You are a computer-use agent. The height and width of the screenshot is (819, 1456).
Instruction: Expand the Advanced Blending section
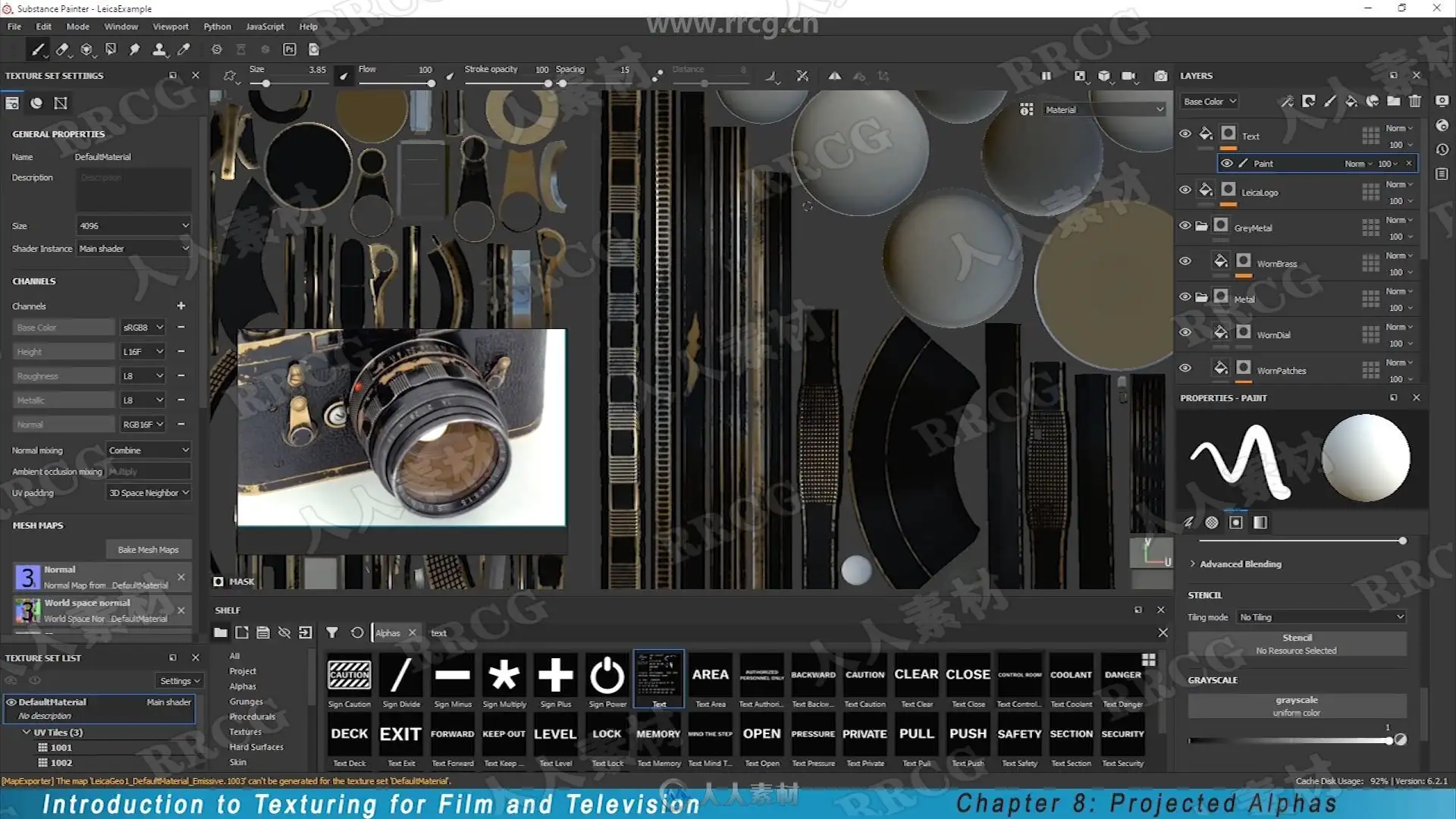point(1240,564)
